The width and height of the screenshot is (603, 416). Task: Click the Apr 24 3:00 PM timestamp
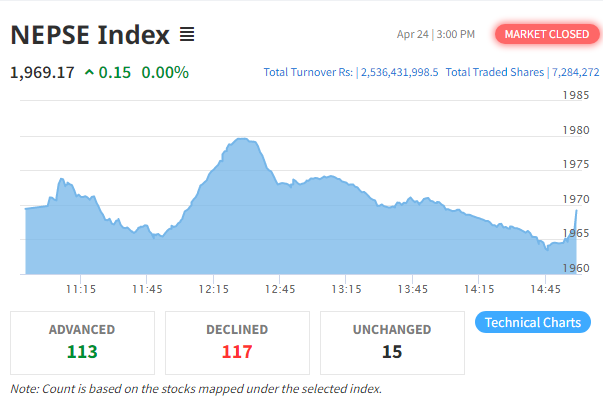coord(436,35)
